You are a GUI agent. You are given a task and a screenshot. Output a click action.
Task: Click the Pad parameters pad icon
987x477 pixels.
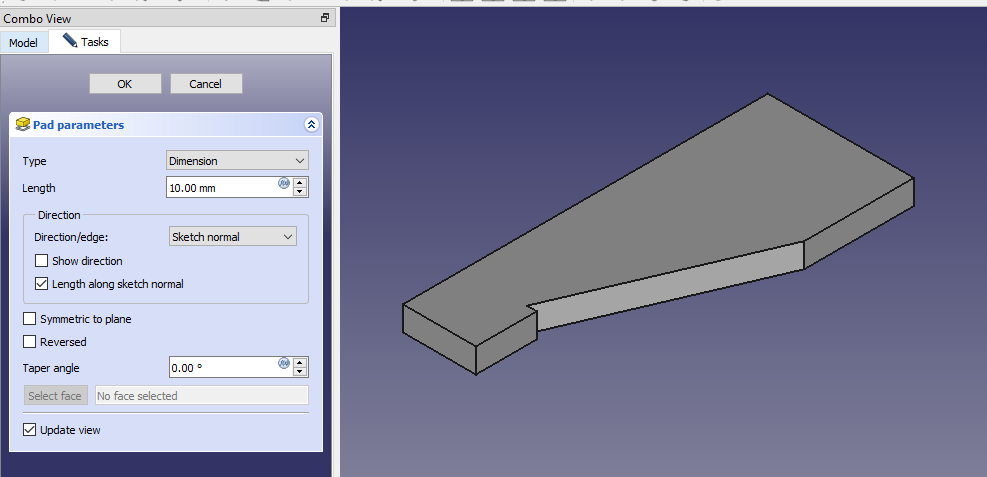[22, 125]
